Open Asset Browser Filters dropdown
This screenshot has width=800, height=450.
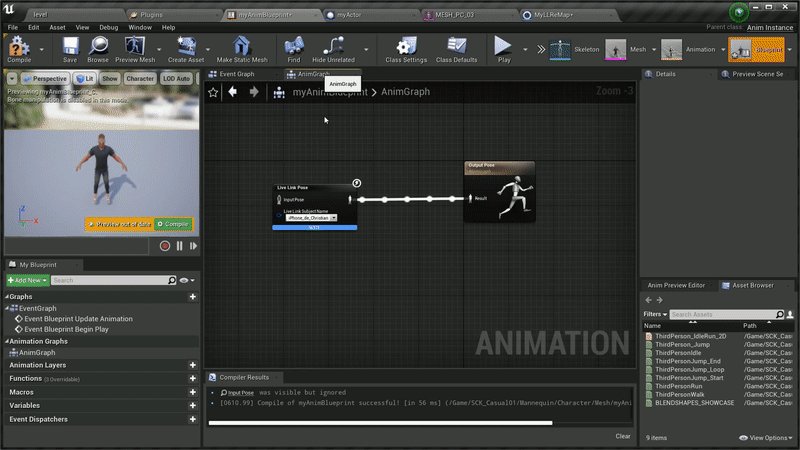pyautogui.click(x=655, y=314)
